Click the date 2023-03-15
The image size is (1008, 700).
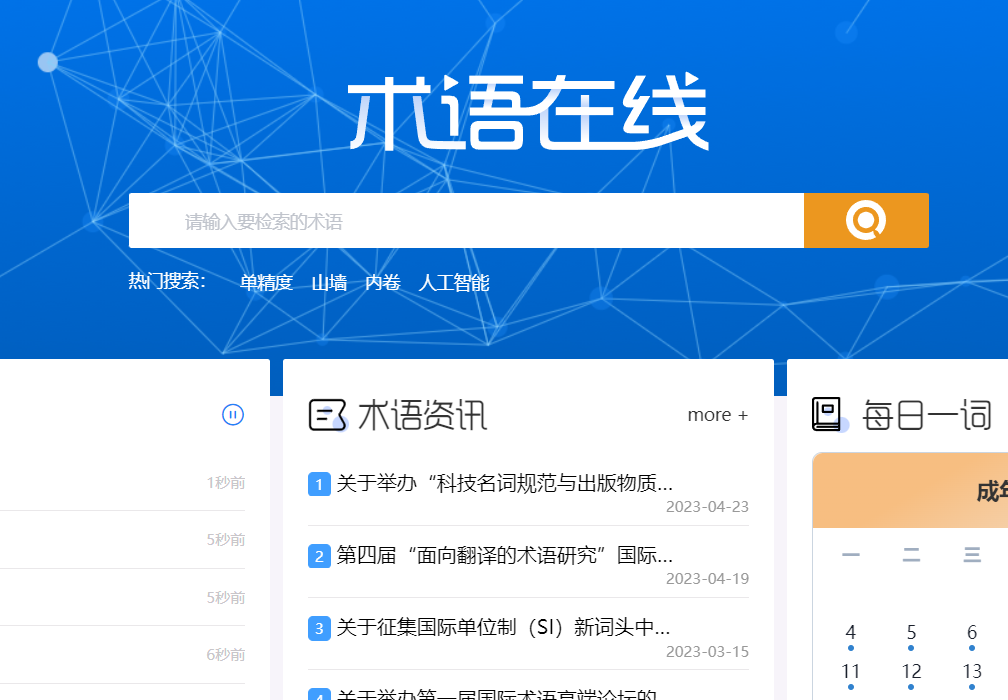click(x=707, y=652)
